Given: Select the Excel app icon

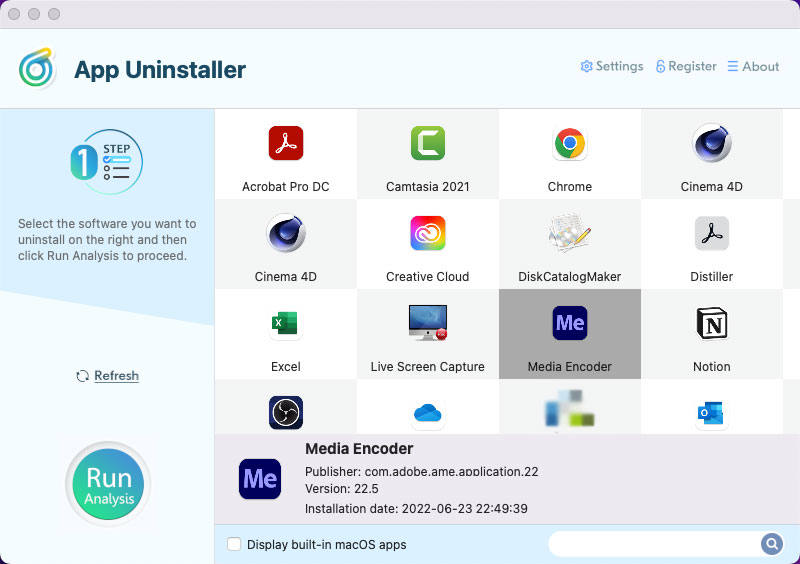Looking at the screenshot, I should tap(286, 323).
